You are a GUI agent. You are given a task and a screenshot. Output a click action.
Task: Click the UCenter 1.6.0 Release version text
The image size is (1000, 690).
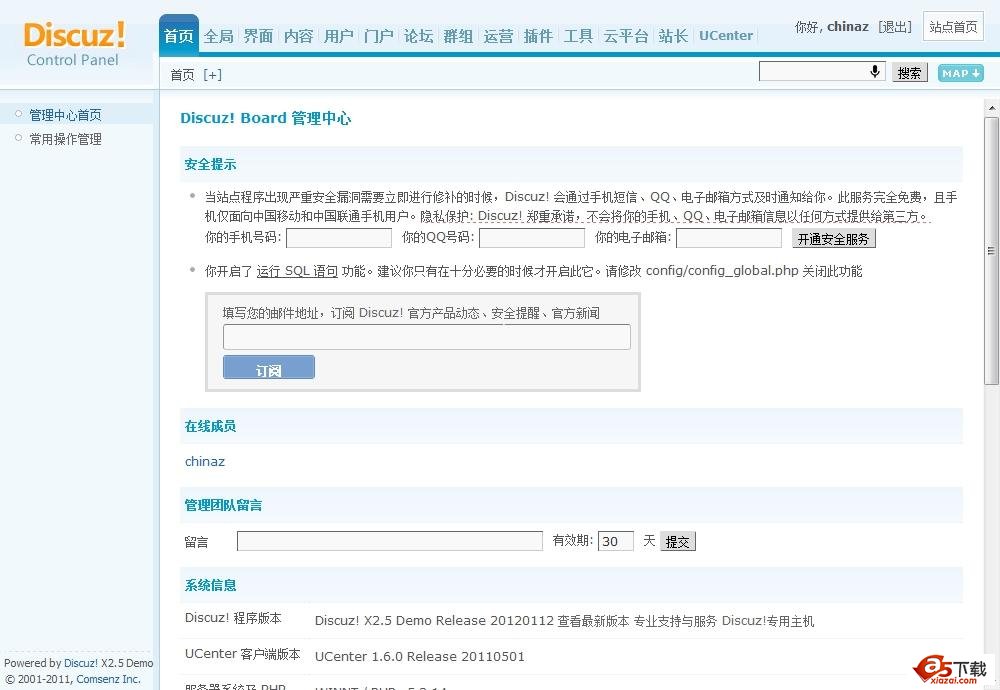(420, 656)
